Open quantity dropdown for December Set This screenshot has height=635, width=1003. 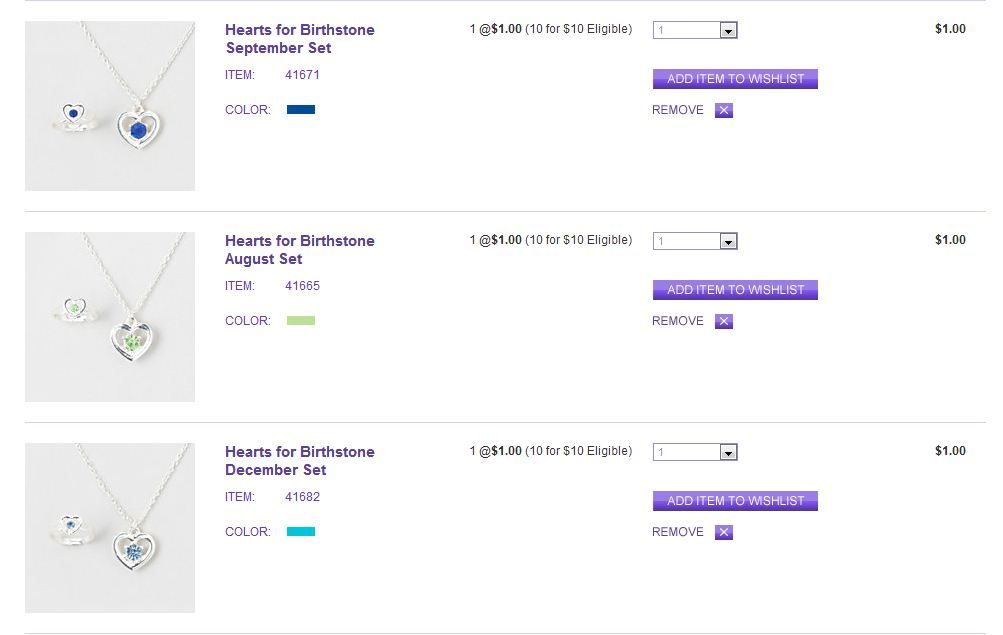tap(728, 453)
